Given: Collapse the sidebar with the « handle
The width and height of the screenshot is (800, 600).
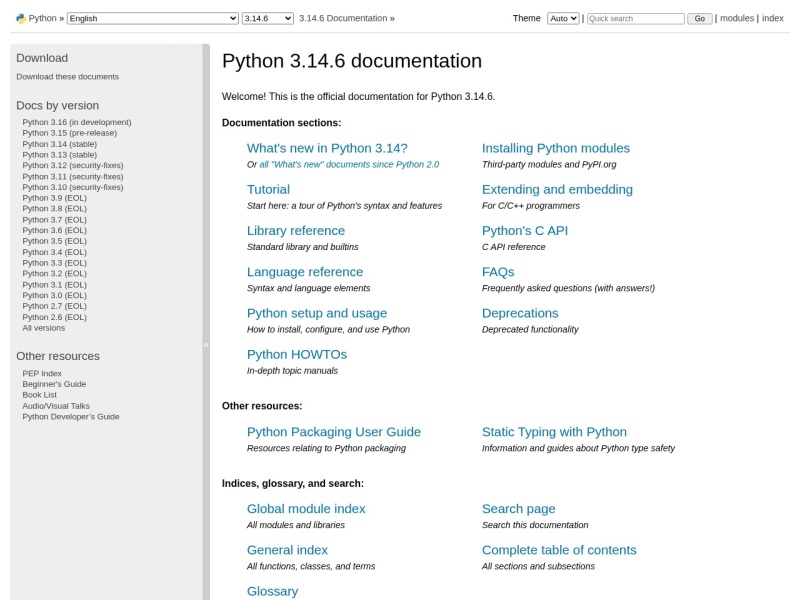Looking at the screenshot, I should coord(206,345).
